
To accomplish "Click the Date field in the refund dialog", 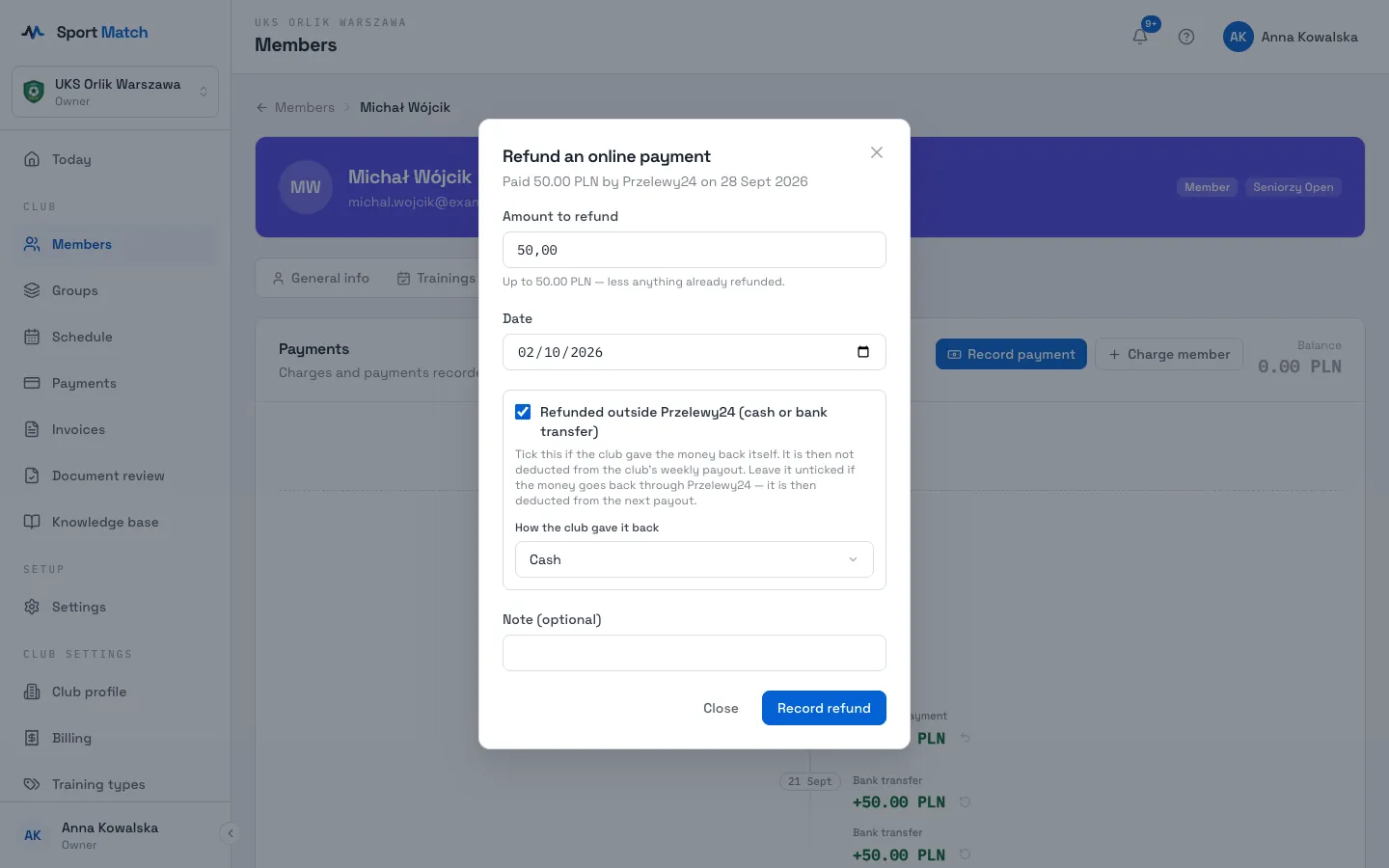I will point(694,352).
